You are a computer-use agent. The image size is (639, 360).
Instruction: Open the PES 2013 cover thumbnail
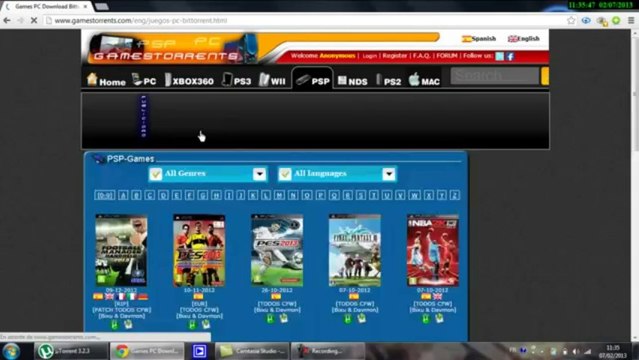pos(277,250)
